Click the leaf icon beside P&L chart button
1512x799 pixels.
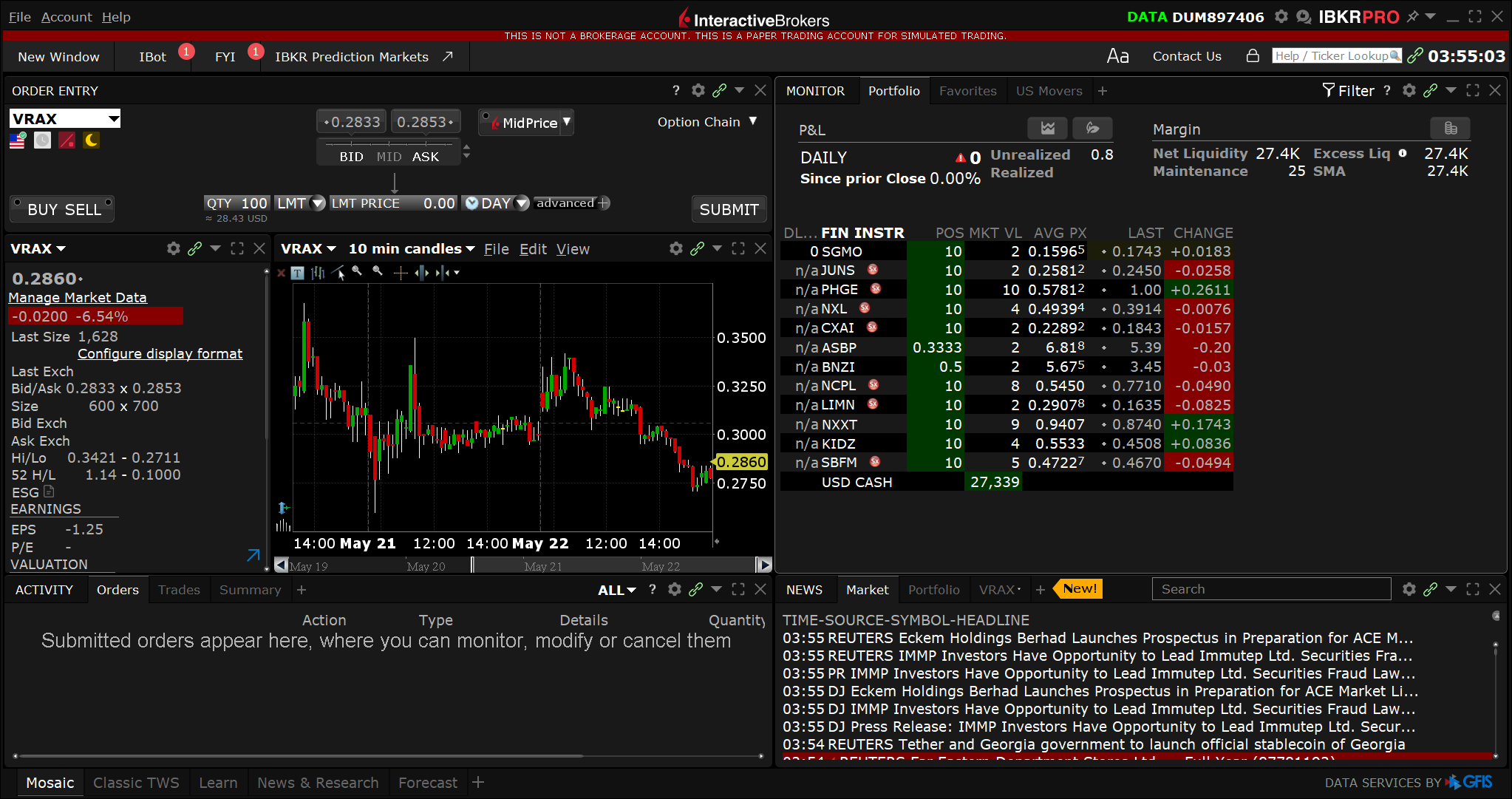pos(1092,129)
